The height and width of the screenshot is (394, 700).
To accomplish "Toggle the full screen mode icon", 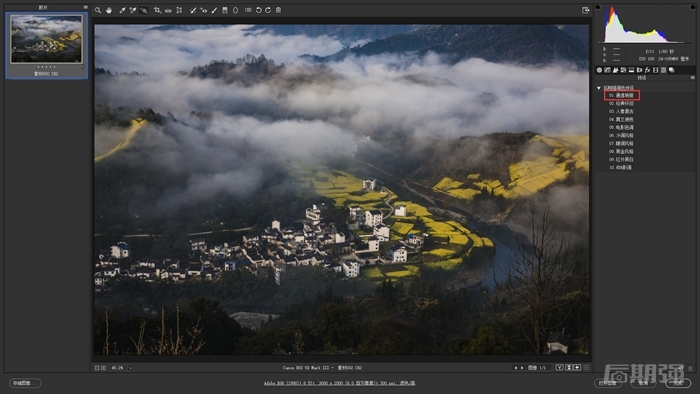I will click(586, 10).
